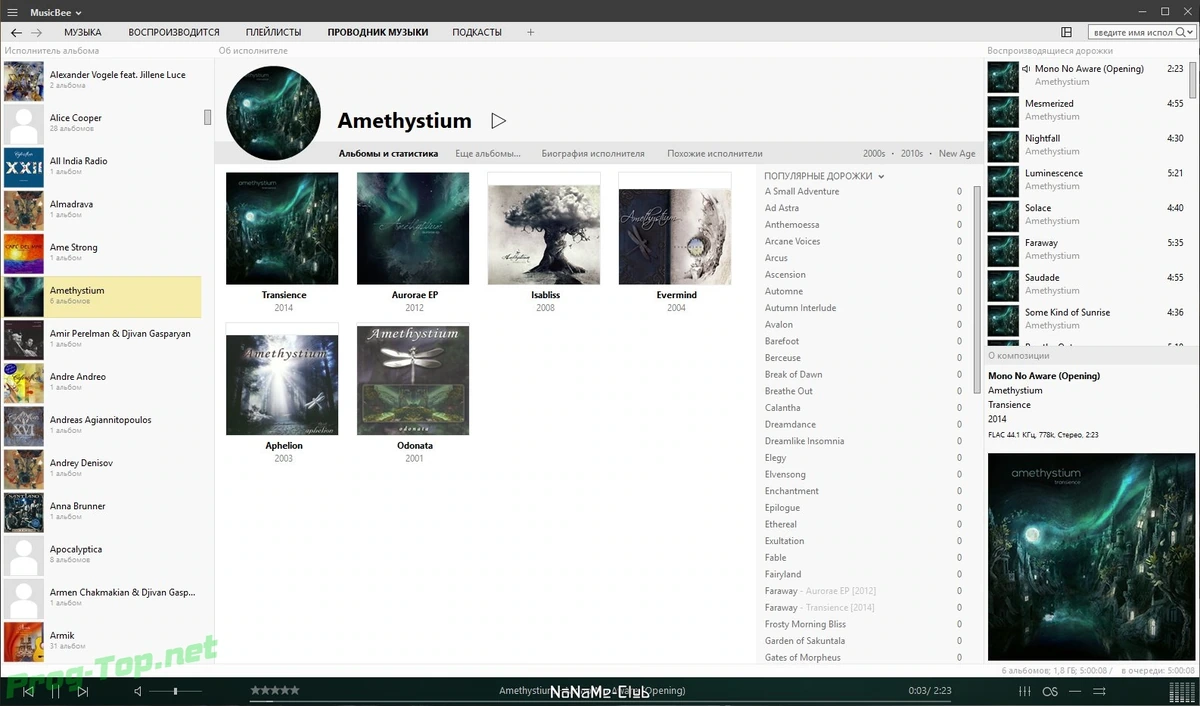The width and height of the screenshot is (1200, 706).
Task: Pause playback
Action: [56, 691]
